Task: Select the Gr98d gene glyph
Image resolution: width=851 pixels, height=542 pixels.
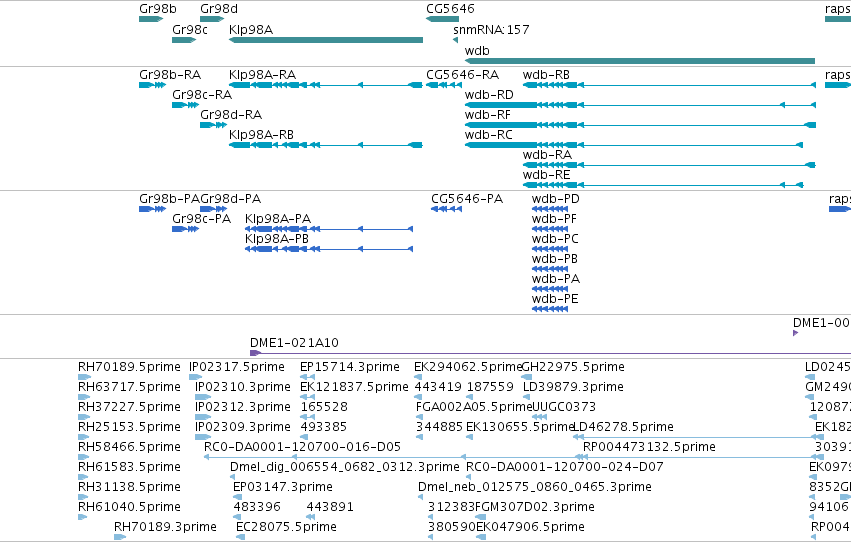Action: pyautogui.click(x=212, y=19)
